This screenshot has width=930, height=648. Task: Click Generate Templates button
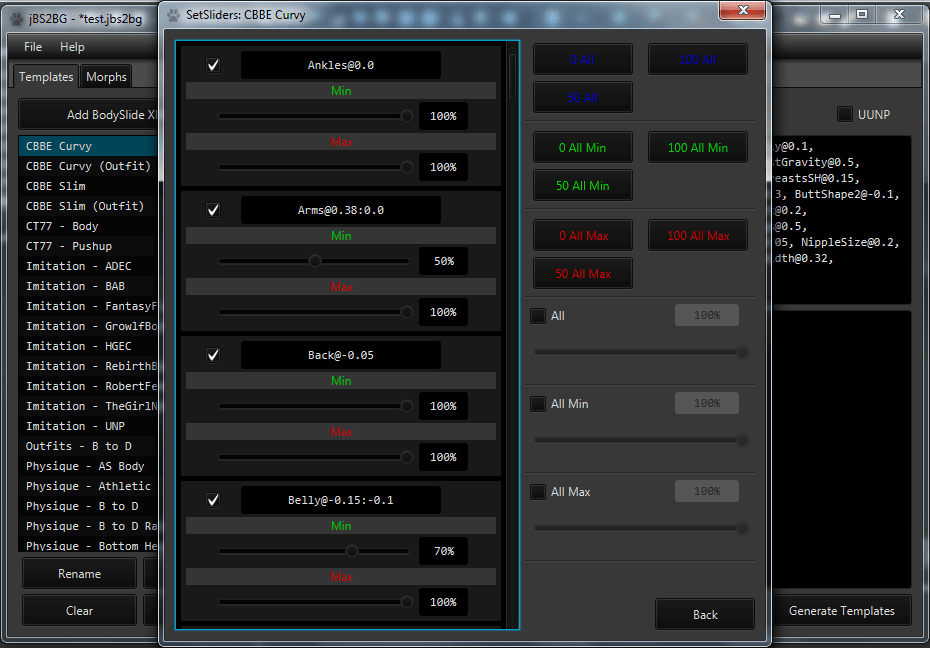click(841, 611)
